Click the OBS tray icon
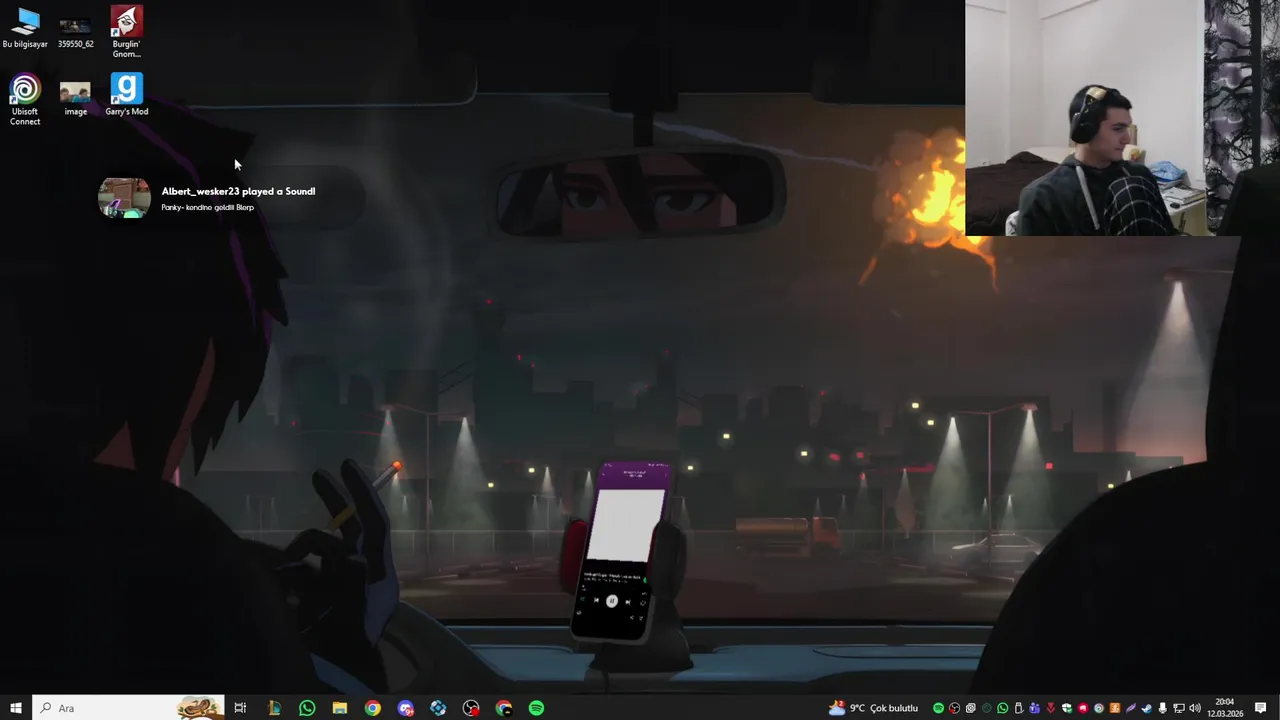The image size is (1280, 720). tap(954, 708)
